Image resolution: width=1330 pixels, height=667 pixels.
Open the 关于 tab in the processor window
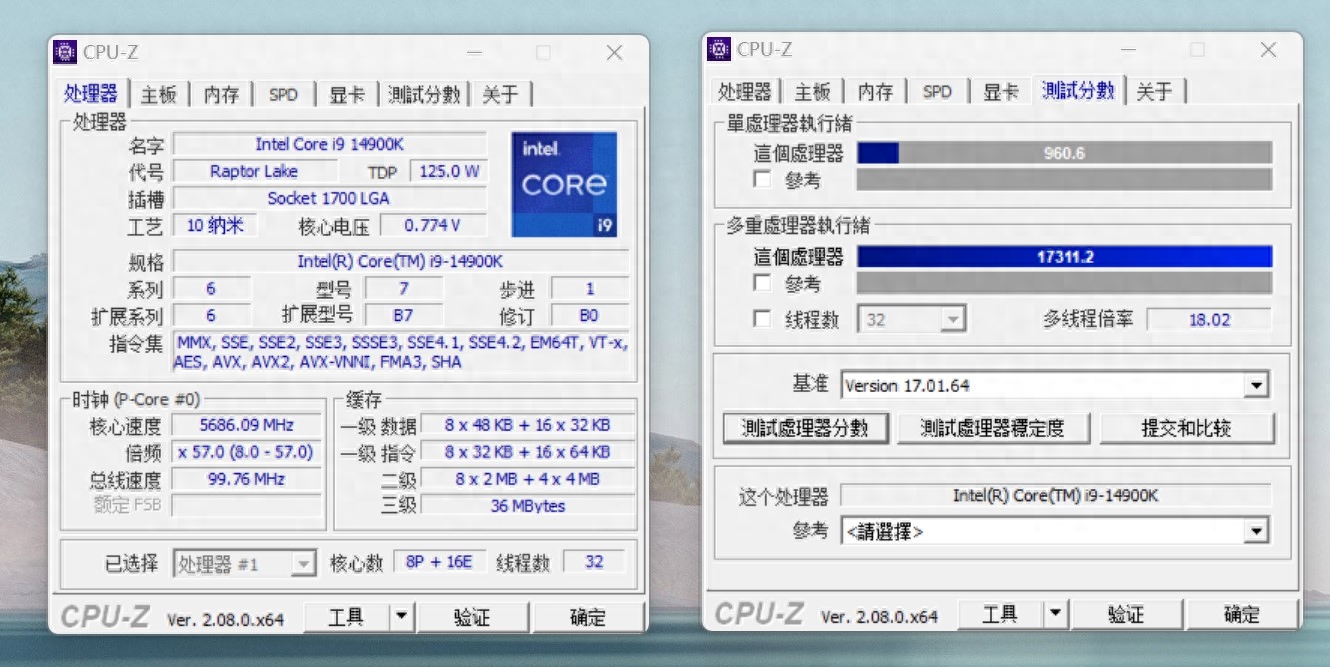point(500,94)
